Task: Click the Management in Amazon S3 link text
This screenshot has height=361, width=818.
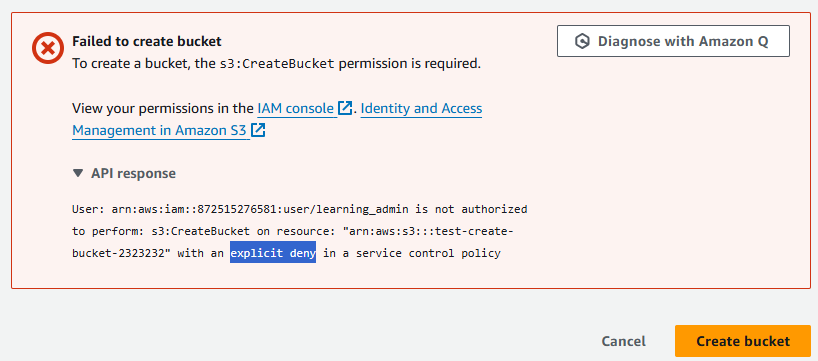Action: [159, 130]
